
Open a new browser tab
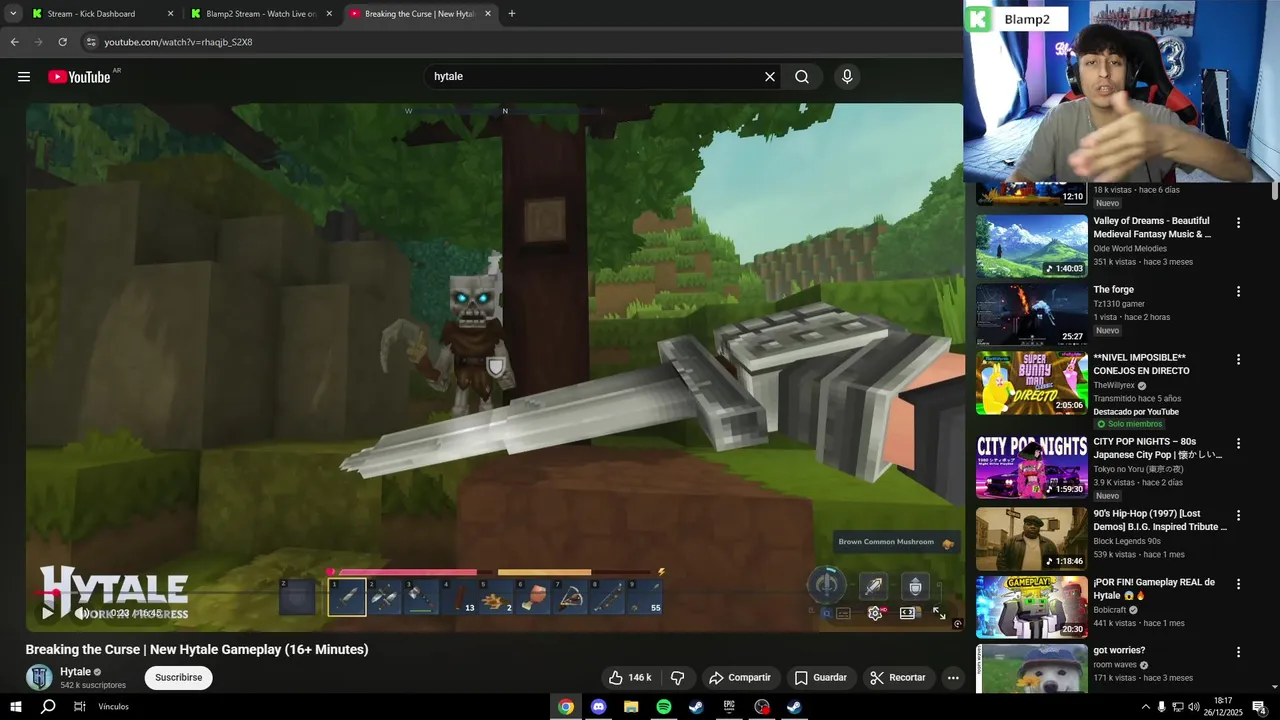[x=512, y=14]
